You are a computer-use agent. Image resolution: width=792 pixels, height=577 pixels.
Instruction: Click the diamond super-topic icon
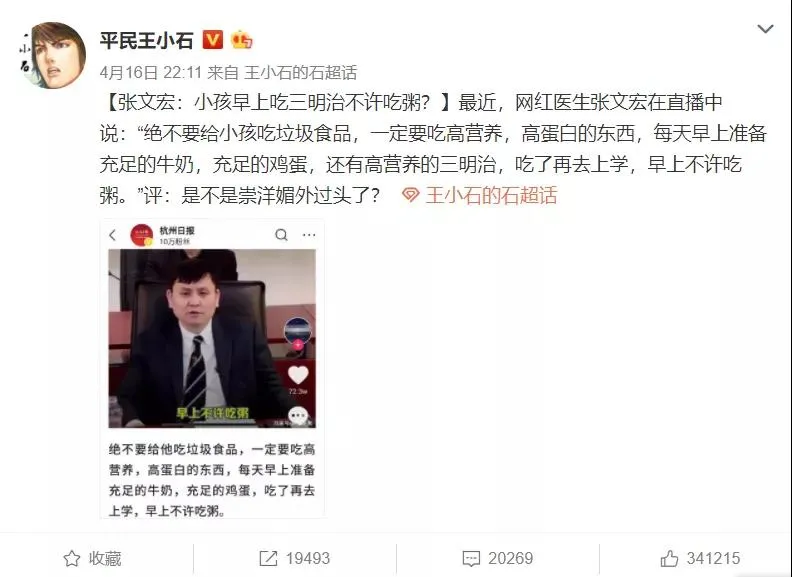tap(411, 195)
